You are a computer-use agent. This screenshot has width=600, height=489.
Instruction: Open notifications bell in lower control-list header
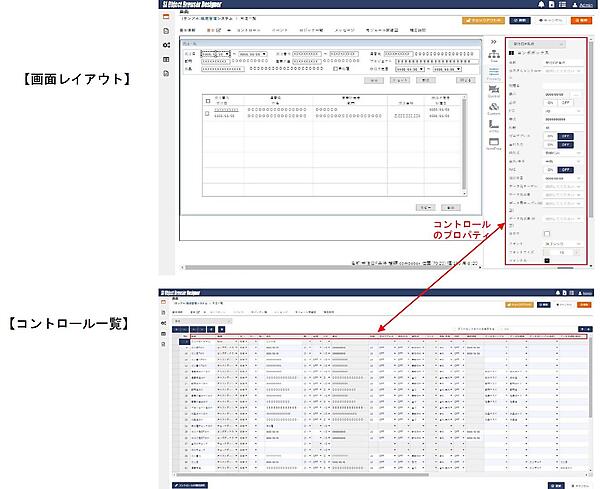point(558,293)
